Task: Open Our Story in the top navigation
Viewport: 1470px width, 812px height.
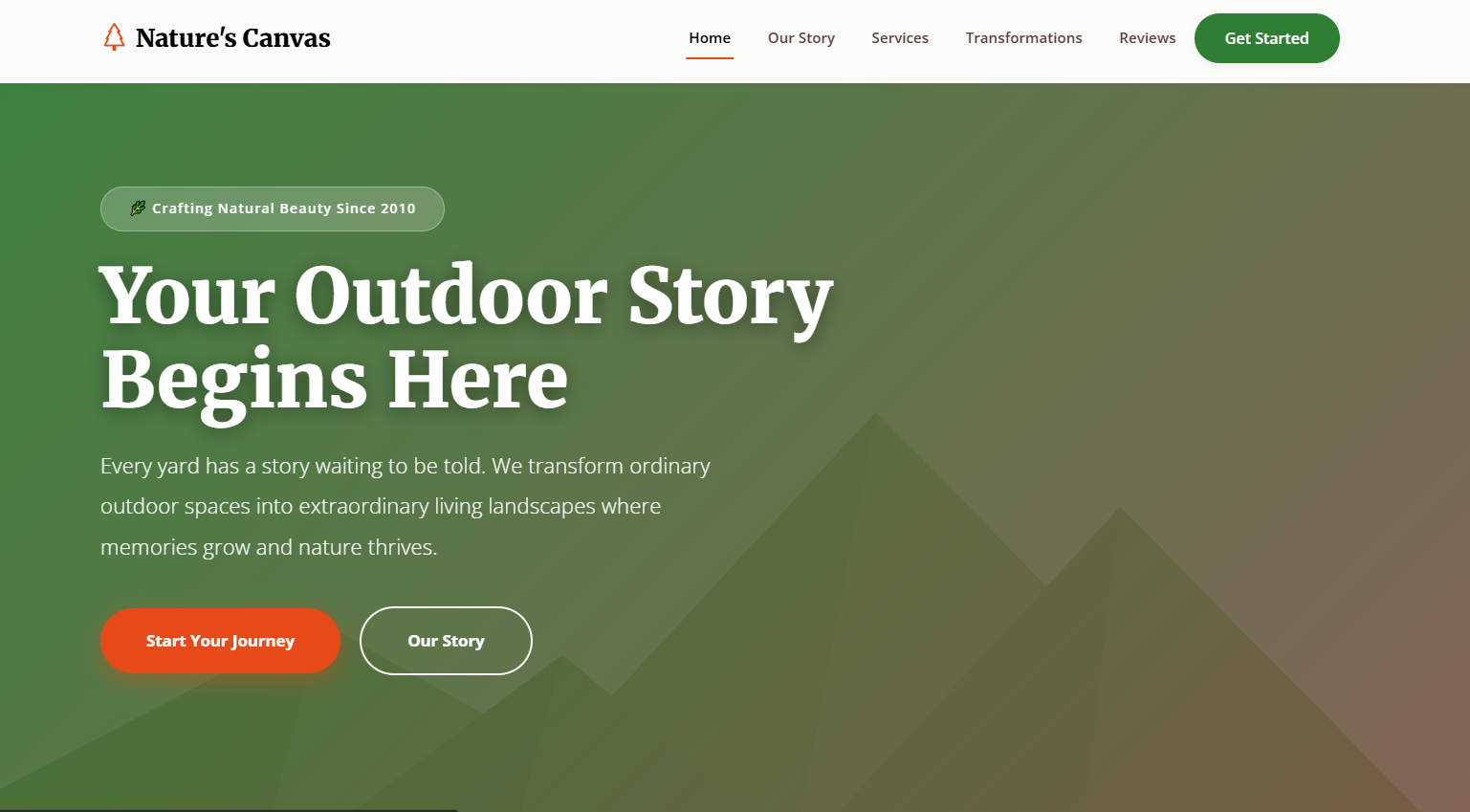Action: 801,38
